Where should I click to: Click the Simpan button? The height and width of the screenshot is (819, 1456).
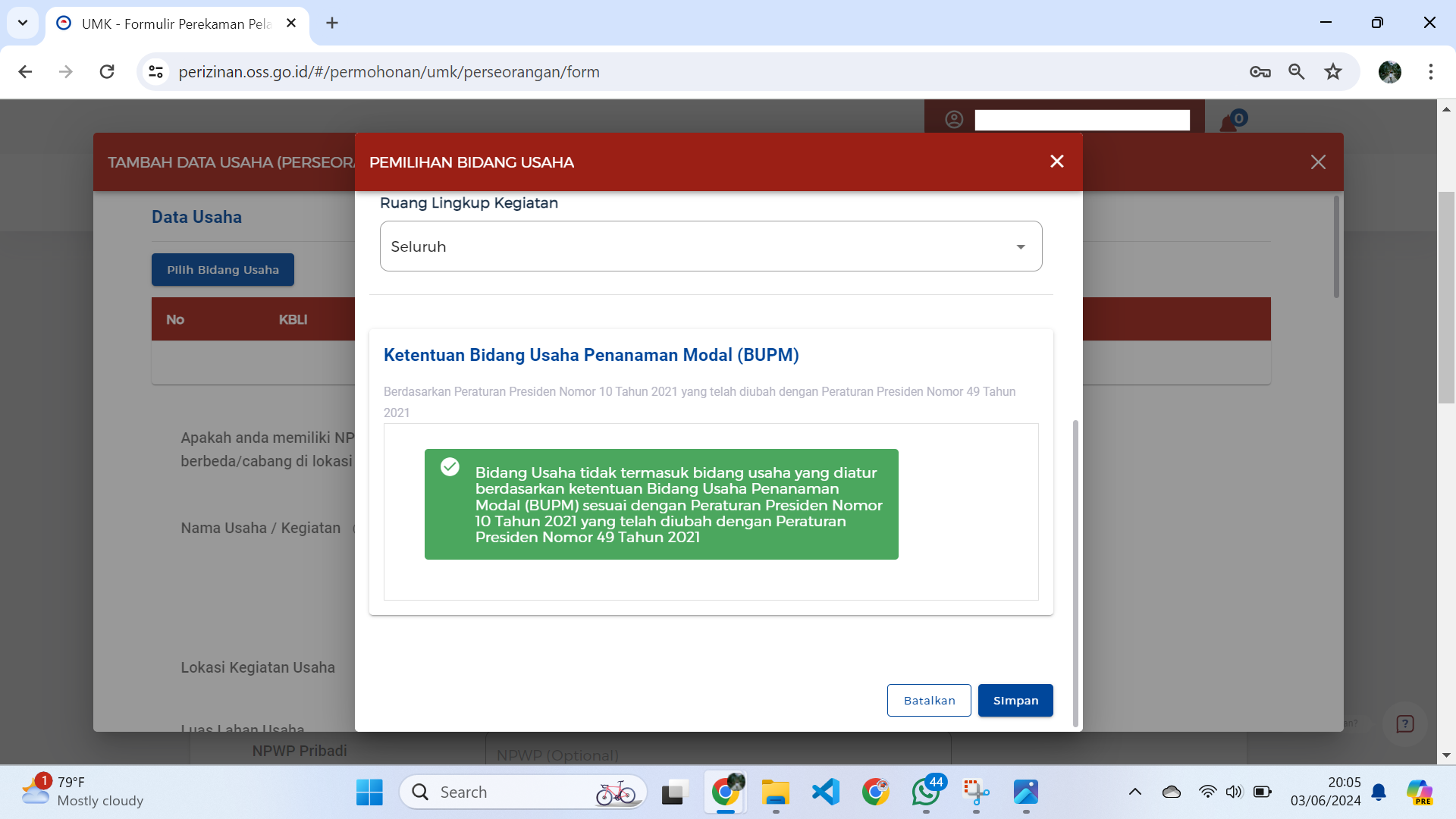click(x=1015, y=701)
